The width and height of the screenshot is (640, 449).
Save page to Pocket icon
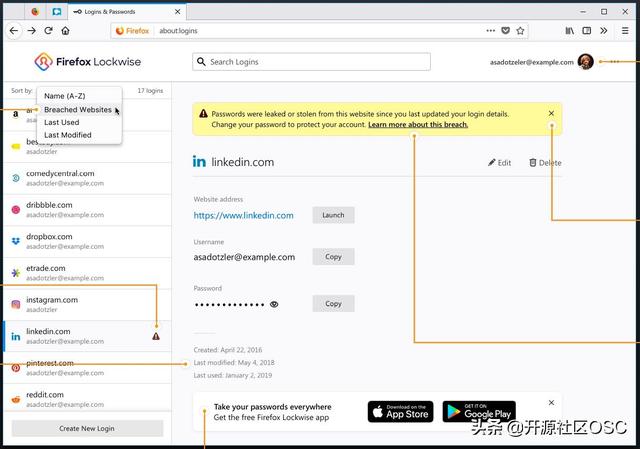coord(505,31)
